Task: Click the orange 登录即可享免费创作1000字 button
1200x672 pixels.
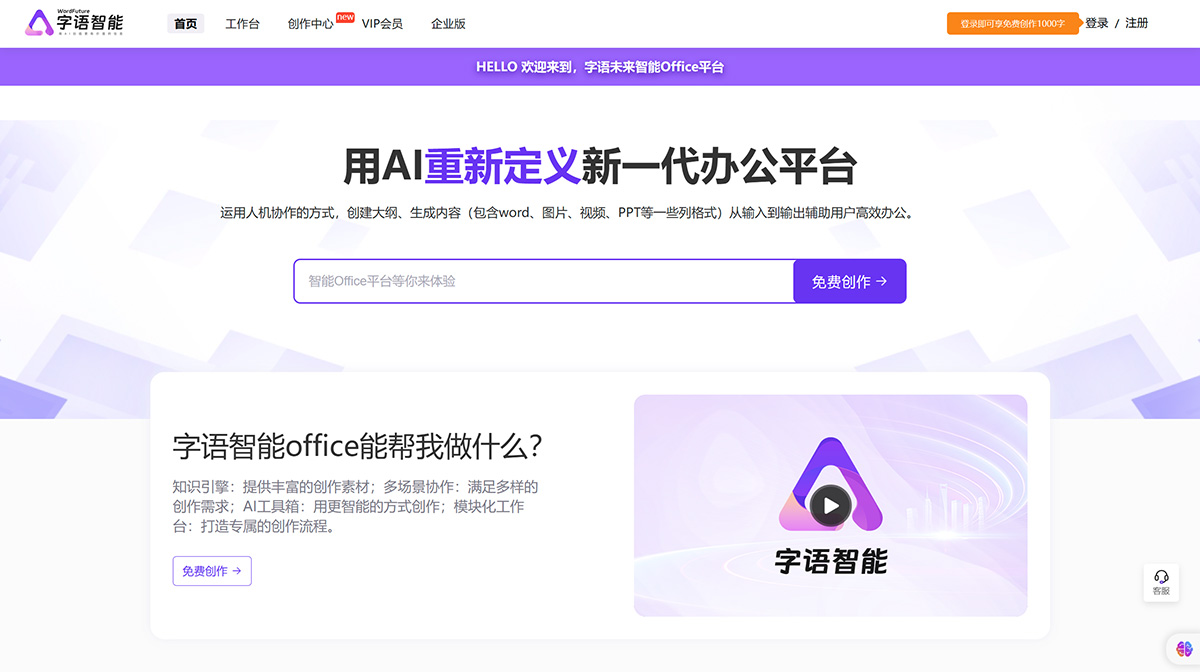Action: coord(1013,22)
